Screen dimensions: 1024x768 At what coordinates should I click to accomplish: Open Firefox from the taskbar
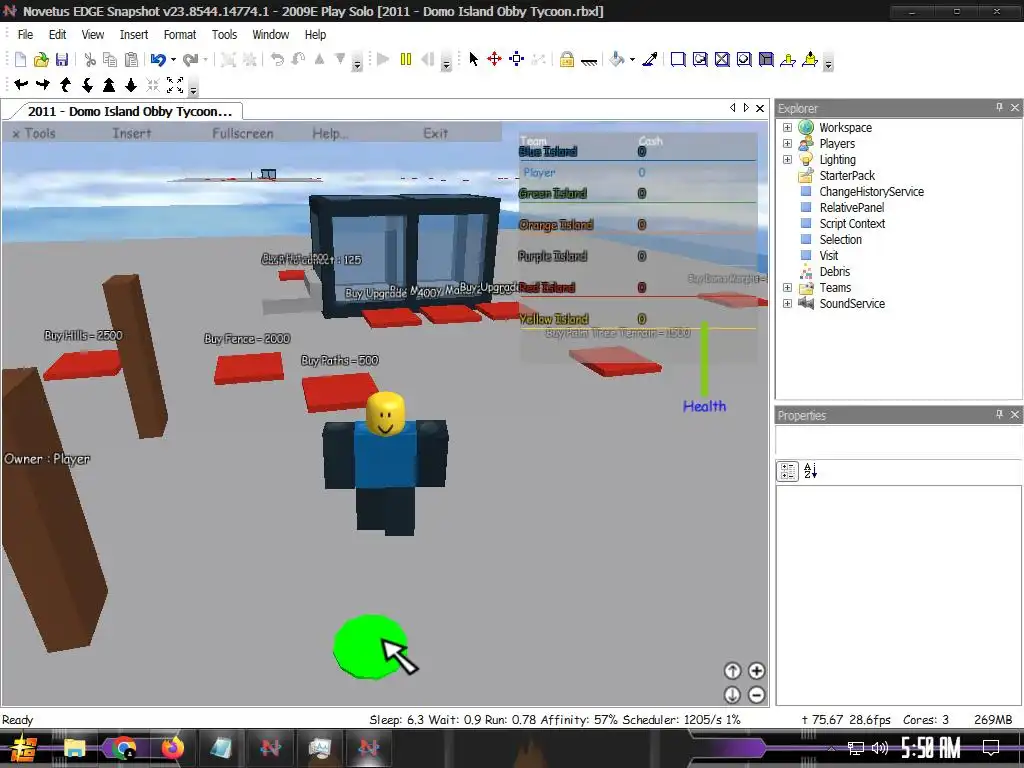[x=172, y=748]
